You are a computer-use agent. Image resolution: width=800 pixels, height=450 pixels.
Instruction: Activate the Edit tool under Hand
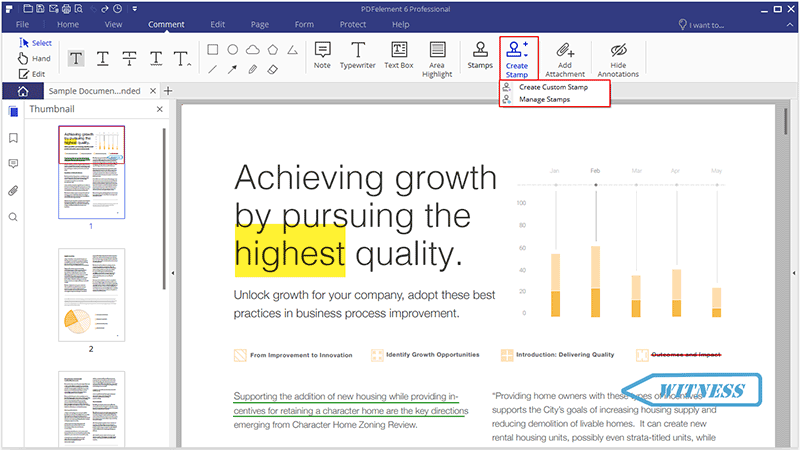coord(32,74)
